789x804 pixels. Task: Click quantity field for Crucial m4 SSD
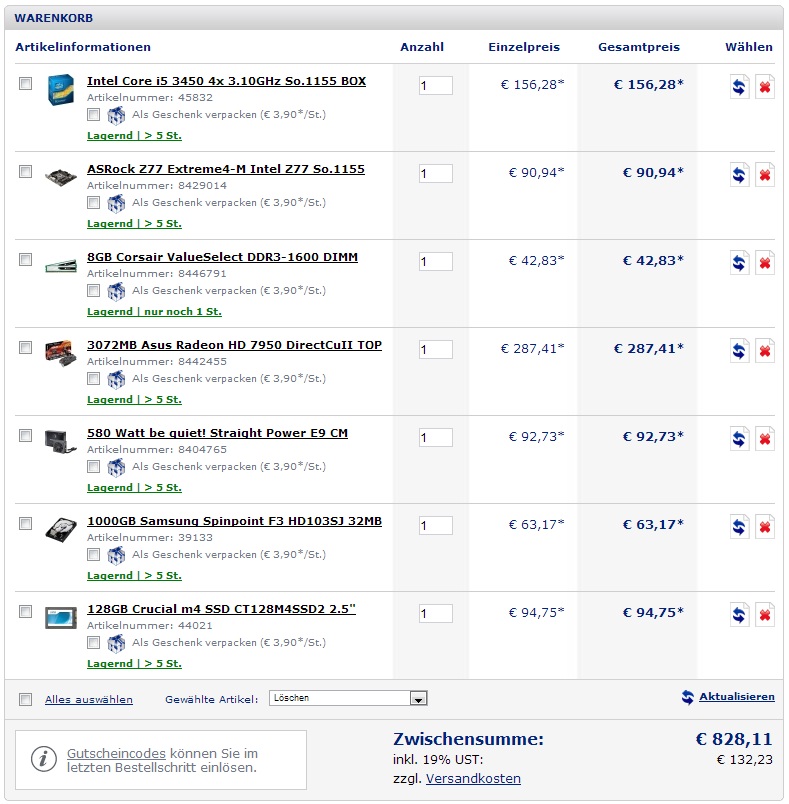[436, 613]
